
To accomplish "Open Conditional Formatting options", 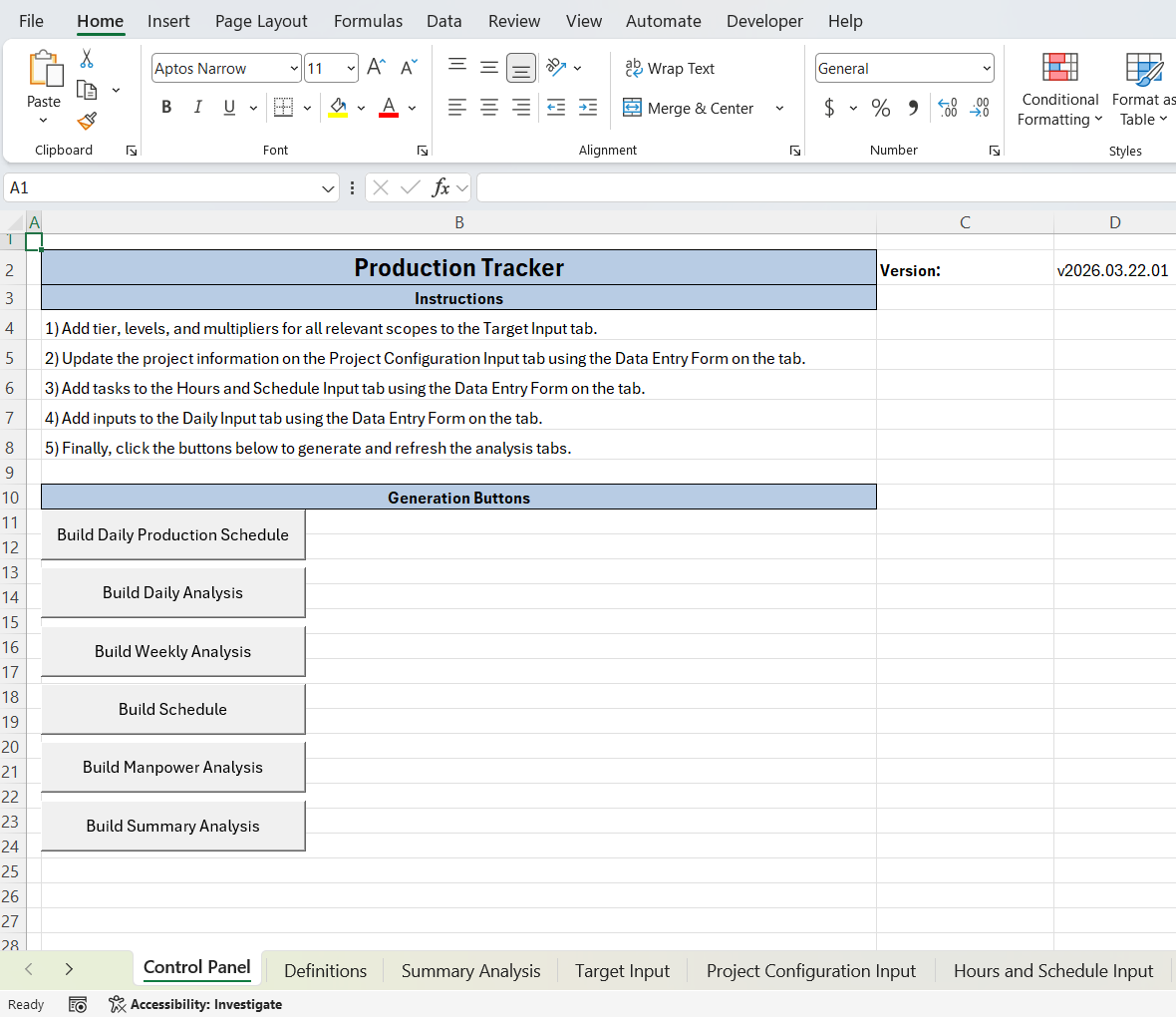I will point(1059,90).
